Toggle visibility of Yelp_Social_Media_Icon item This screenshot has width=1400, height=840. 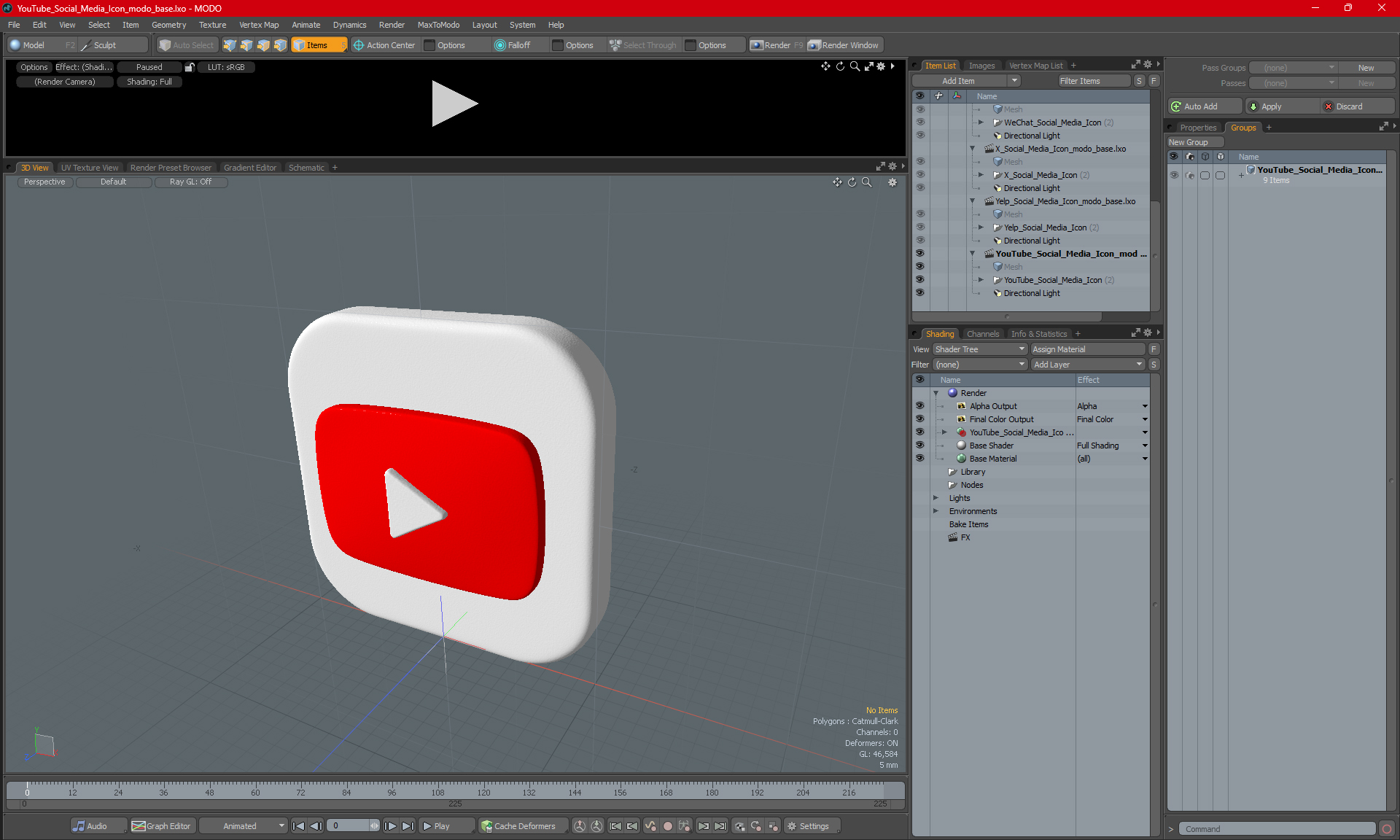pyautogui.click(x=919, y=227)
